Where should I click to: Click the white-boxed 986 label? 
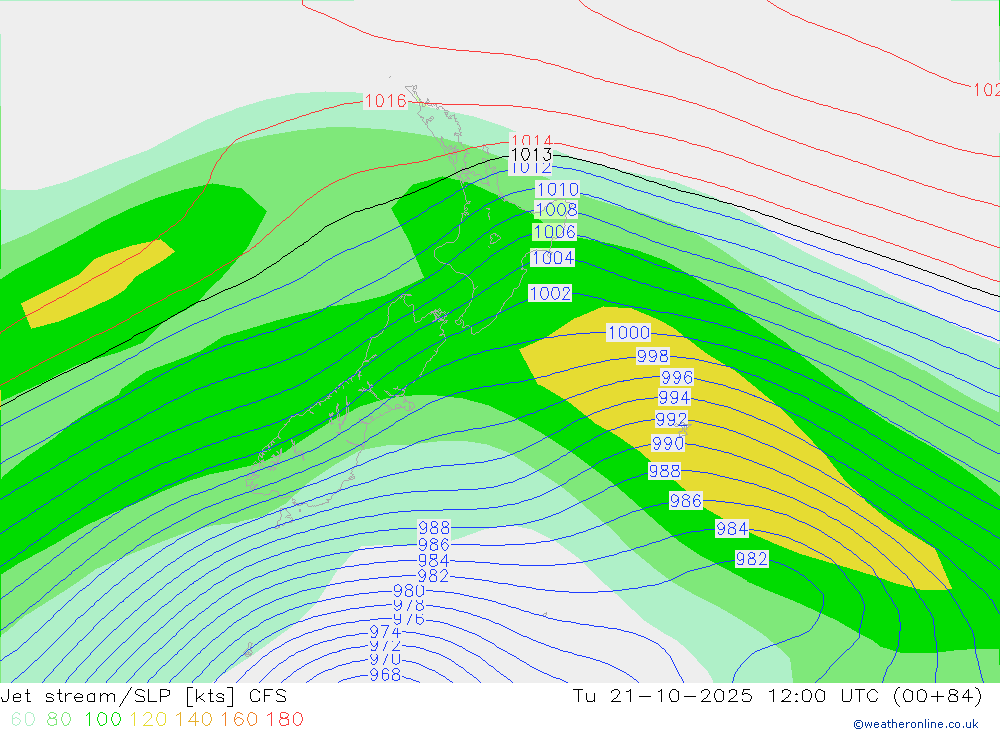click(686, 500)
